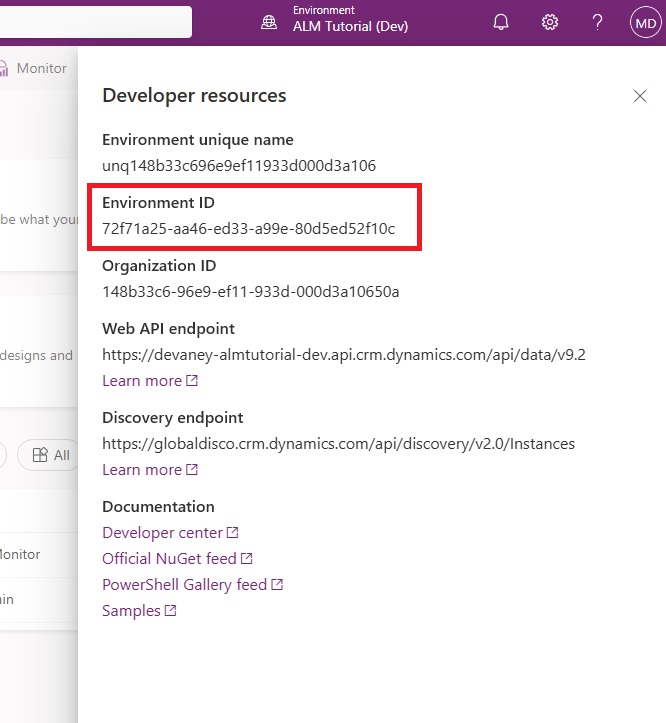Click the Environment unique name value
The width and height of the screenshot is (666, 723).
(x=239, y=166)
